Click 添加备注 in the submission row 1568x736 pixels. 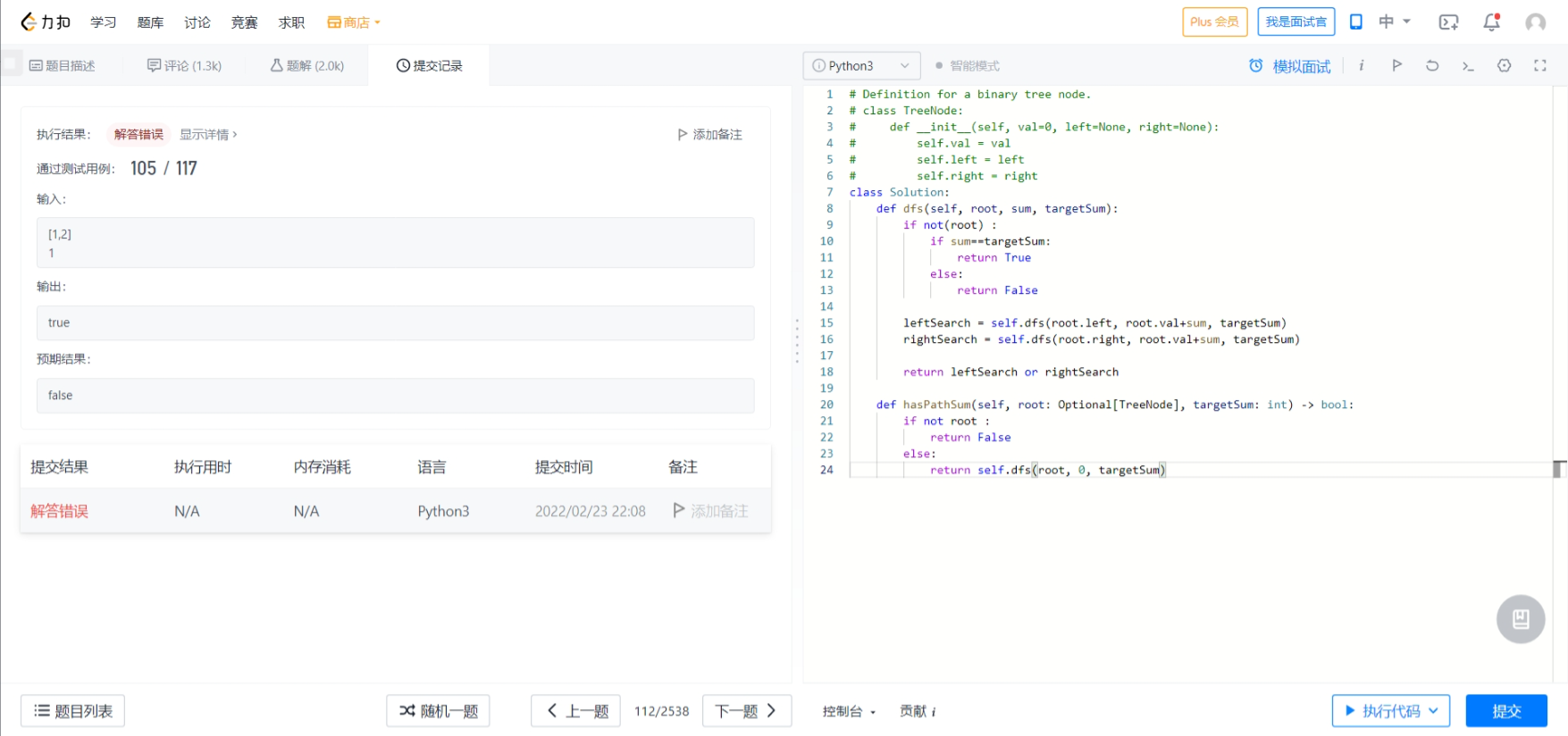coord(710,511)
